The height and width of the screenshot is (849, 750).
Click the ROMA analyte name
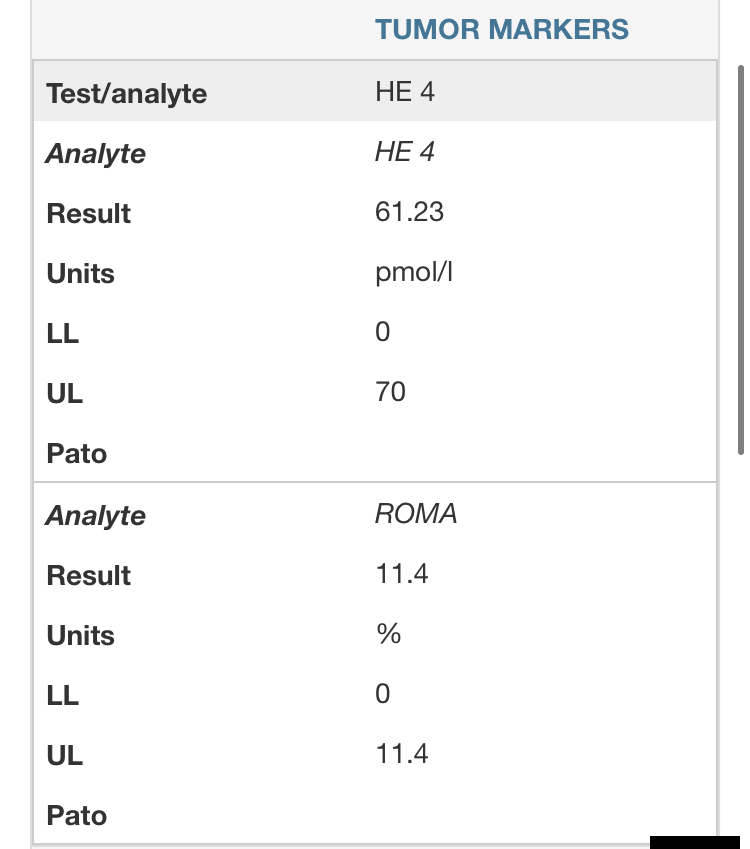point(416,514)
